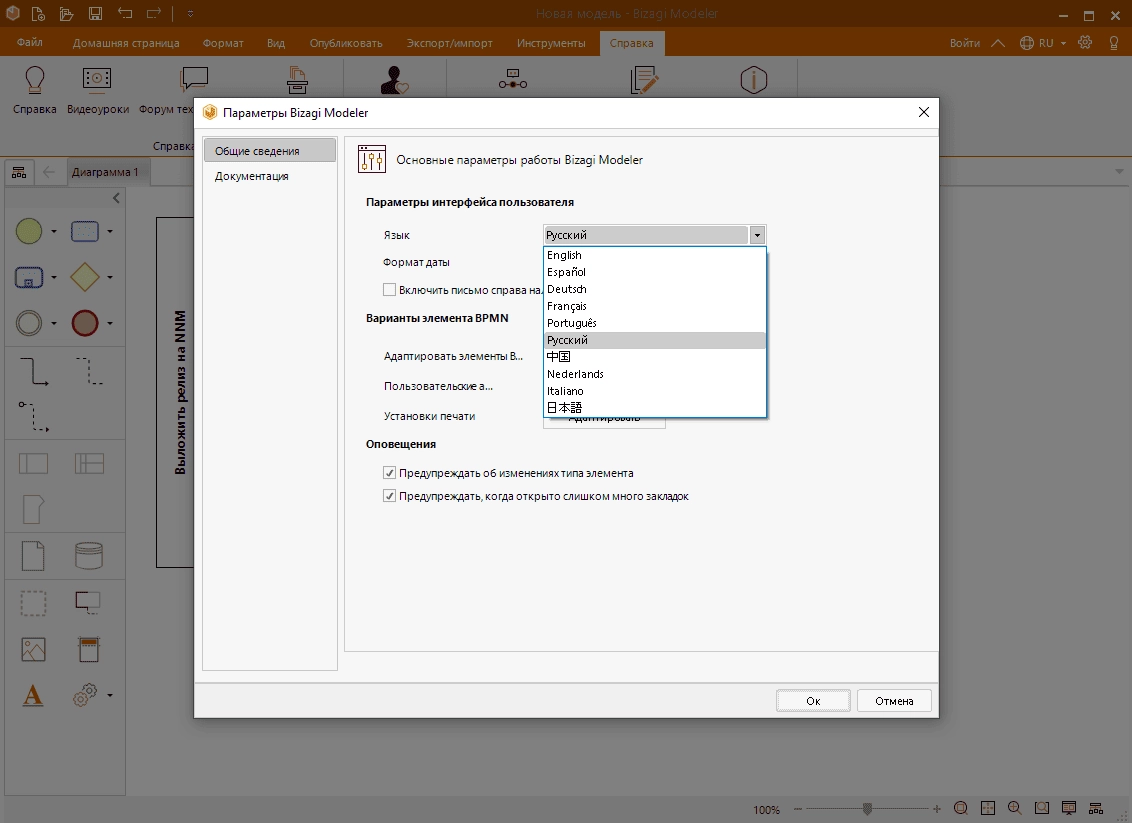Switch to the Домашняя страница tab
Viewport: 1132px width, 823px height.
pos(126,43)
